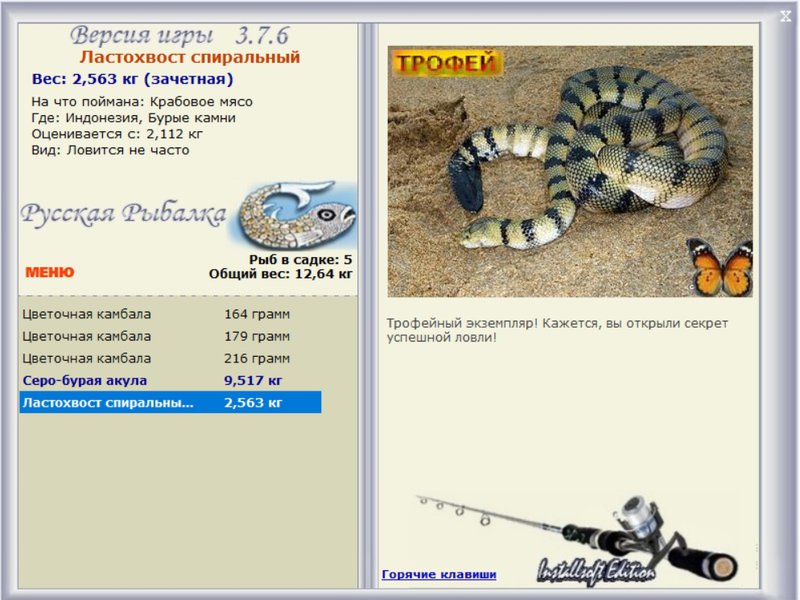Select the Цветочная камбала 216 грамм row
The height and width of the screenshot is (600, 800).
[x=170, y=359]
